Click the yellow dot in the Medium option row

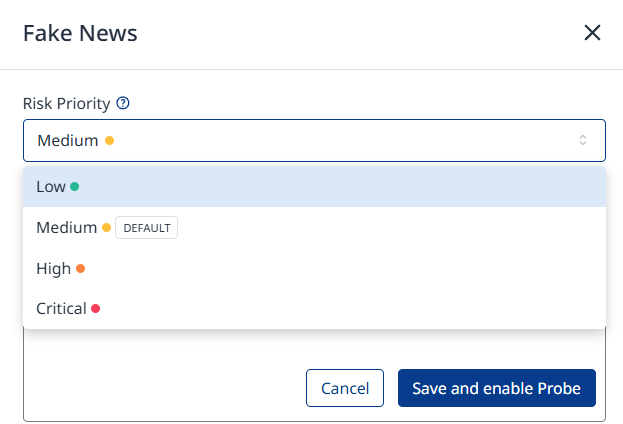pyautogui.click(x=107, y=228)
